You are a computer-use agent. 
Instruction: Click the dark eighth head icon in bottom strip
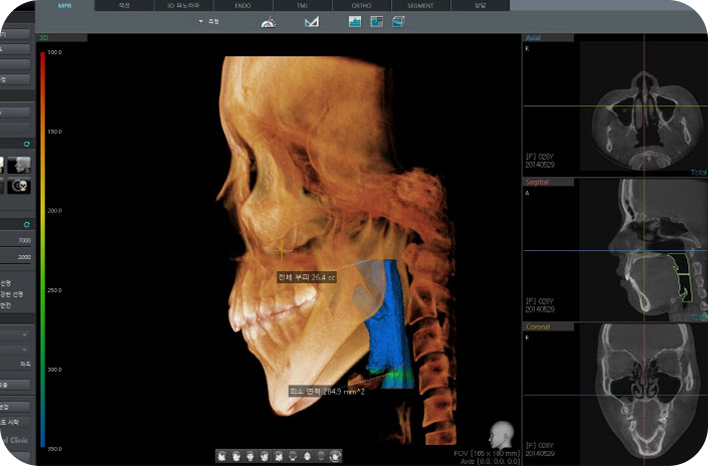point(321,456)
